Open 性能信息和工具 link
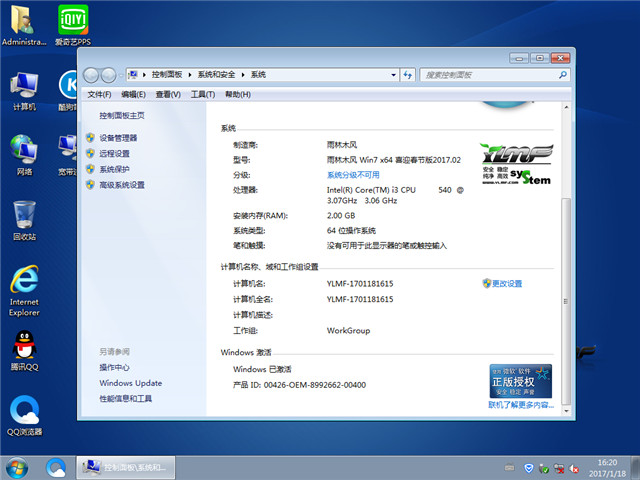The image size is (640, 480). 125,398
